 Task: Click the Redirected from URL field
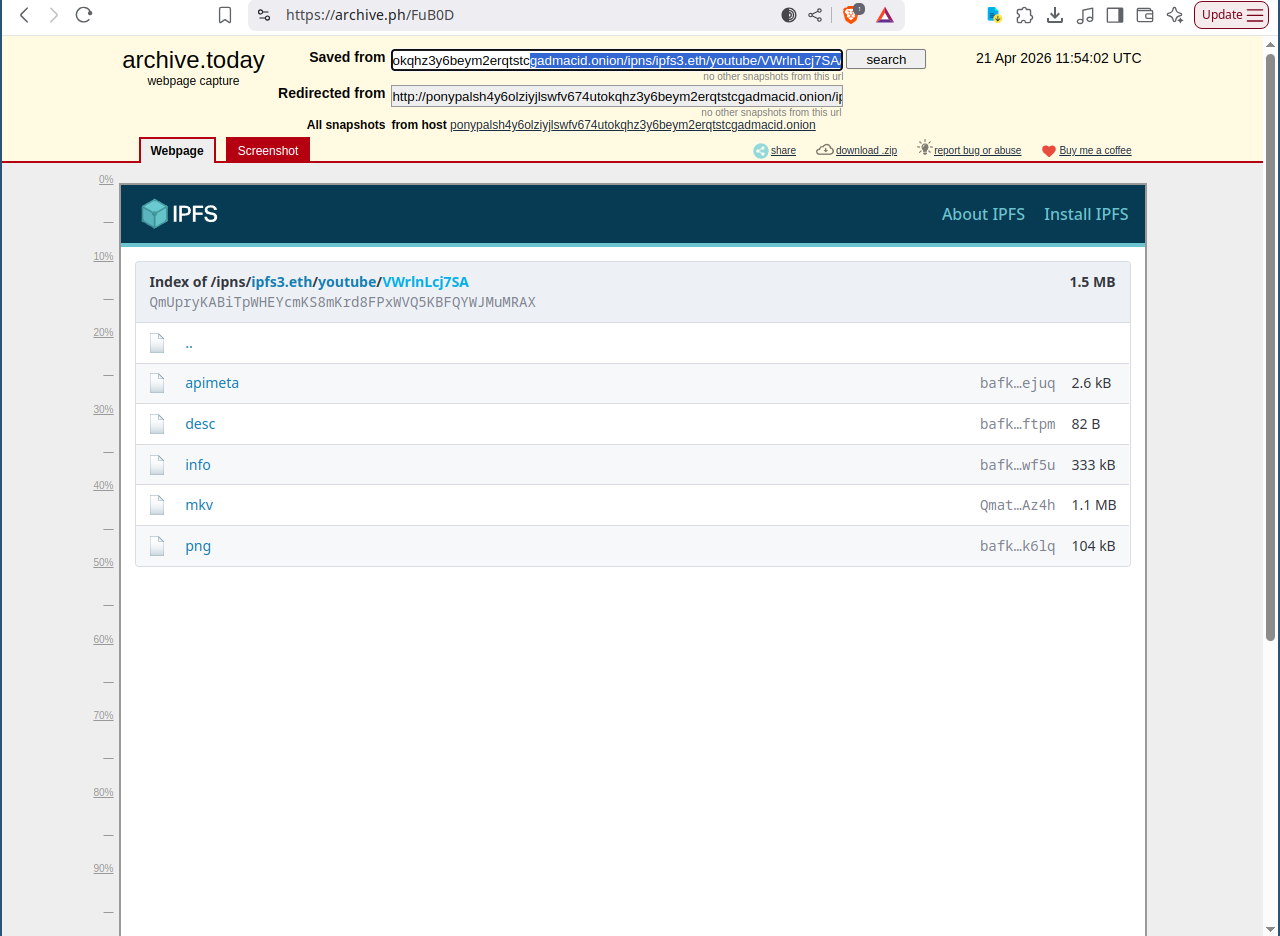coord(617,96)
